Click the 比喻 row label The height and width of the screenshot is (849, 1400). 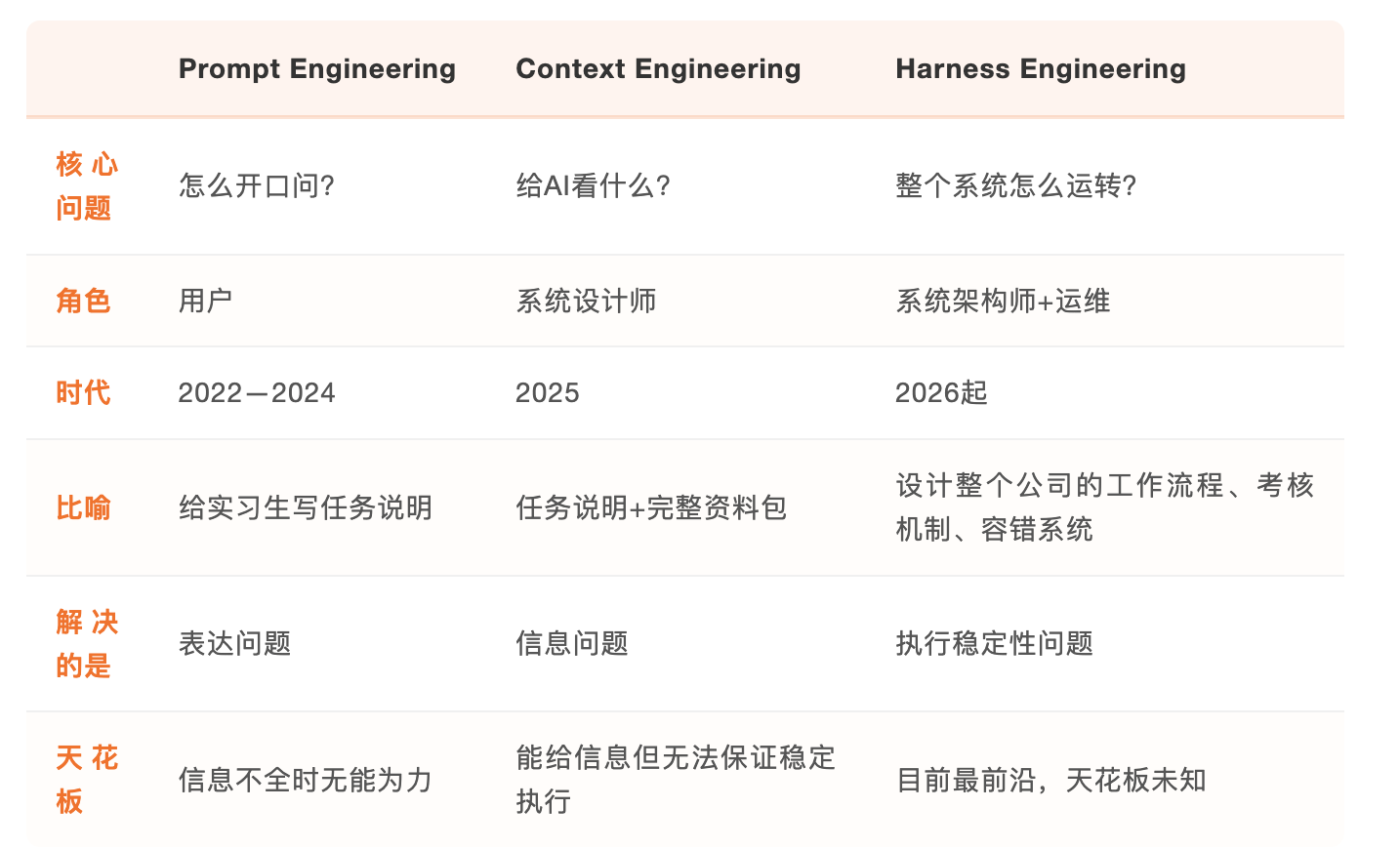click(x=83, y=507)
